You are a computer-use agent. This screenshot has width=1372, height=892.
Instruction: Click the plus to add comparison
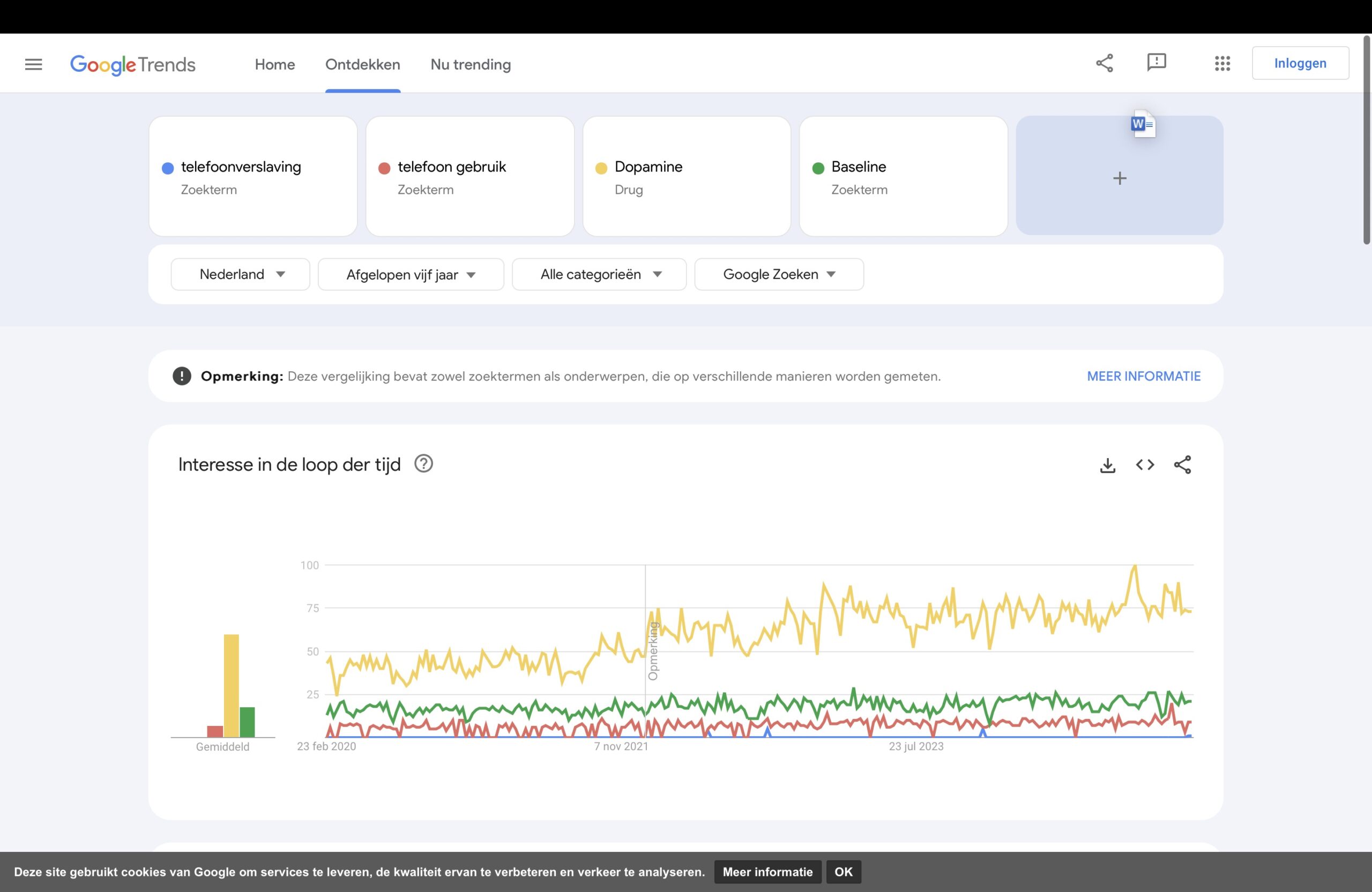1120,178
